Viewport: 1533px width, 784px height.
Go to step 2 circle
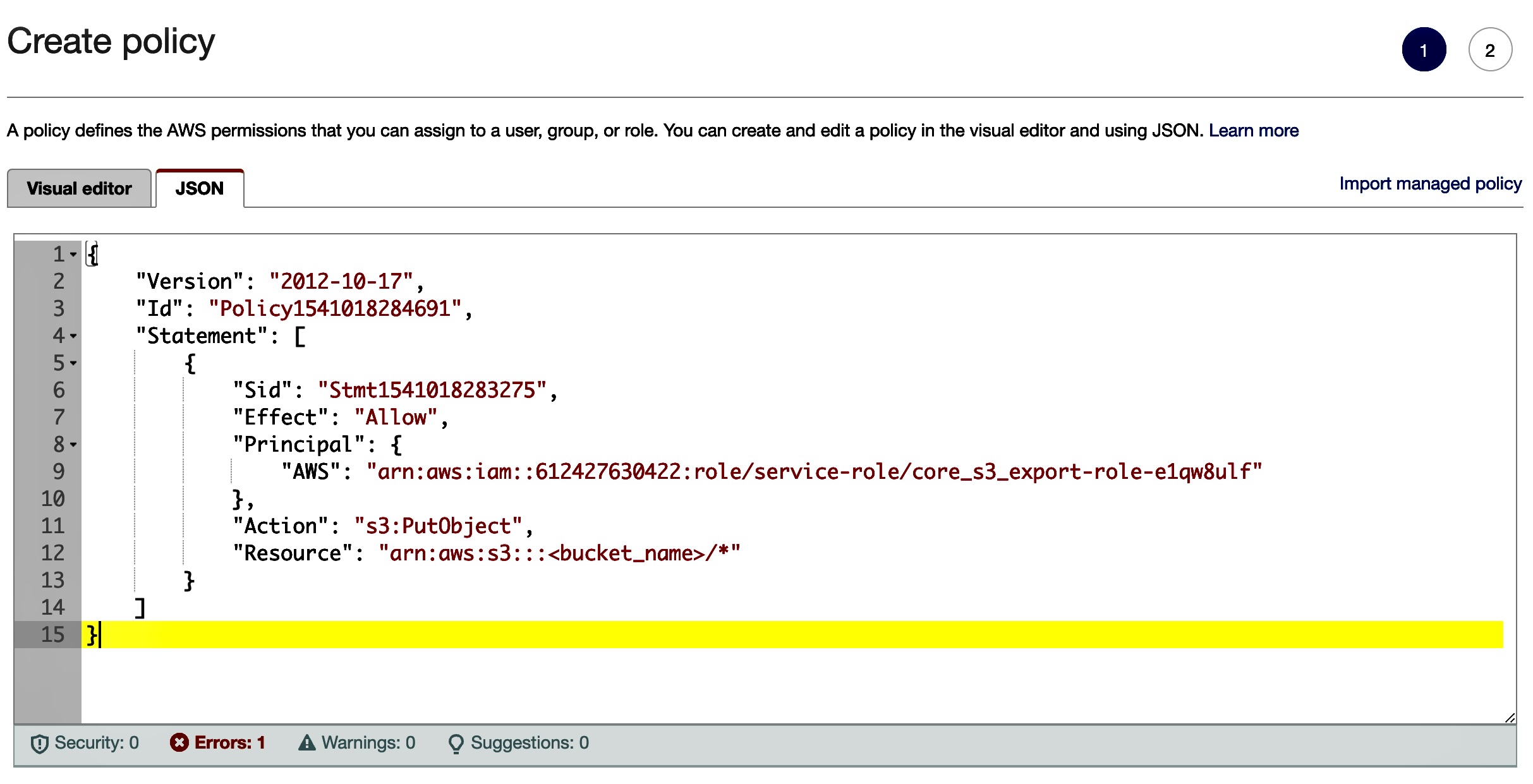tap(1489, 50)
